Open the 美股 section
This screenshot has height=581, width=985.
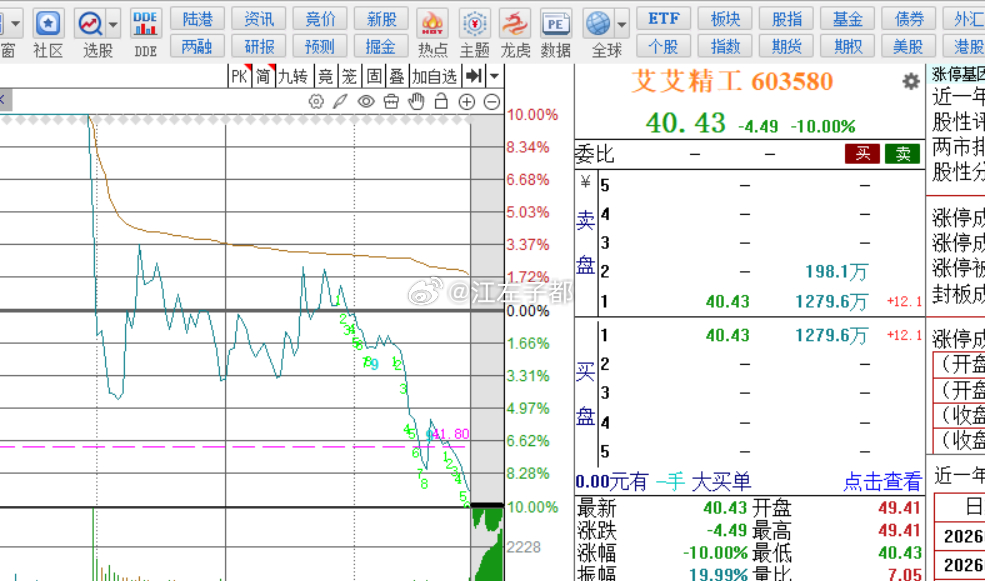point(909,46)
